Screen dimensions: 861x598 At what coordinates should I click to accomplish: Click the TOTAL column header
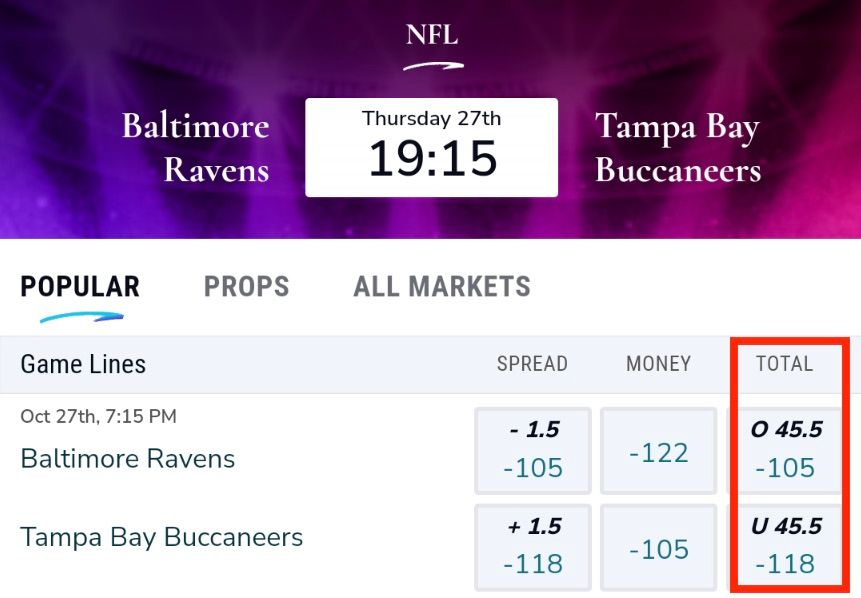coord(786,364)
